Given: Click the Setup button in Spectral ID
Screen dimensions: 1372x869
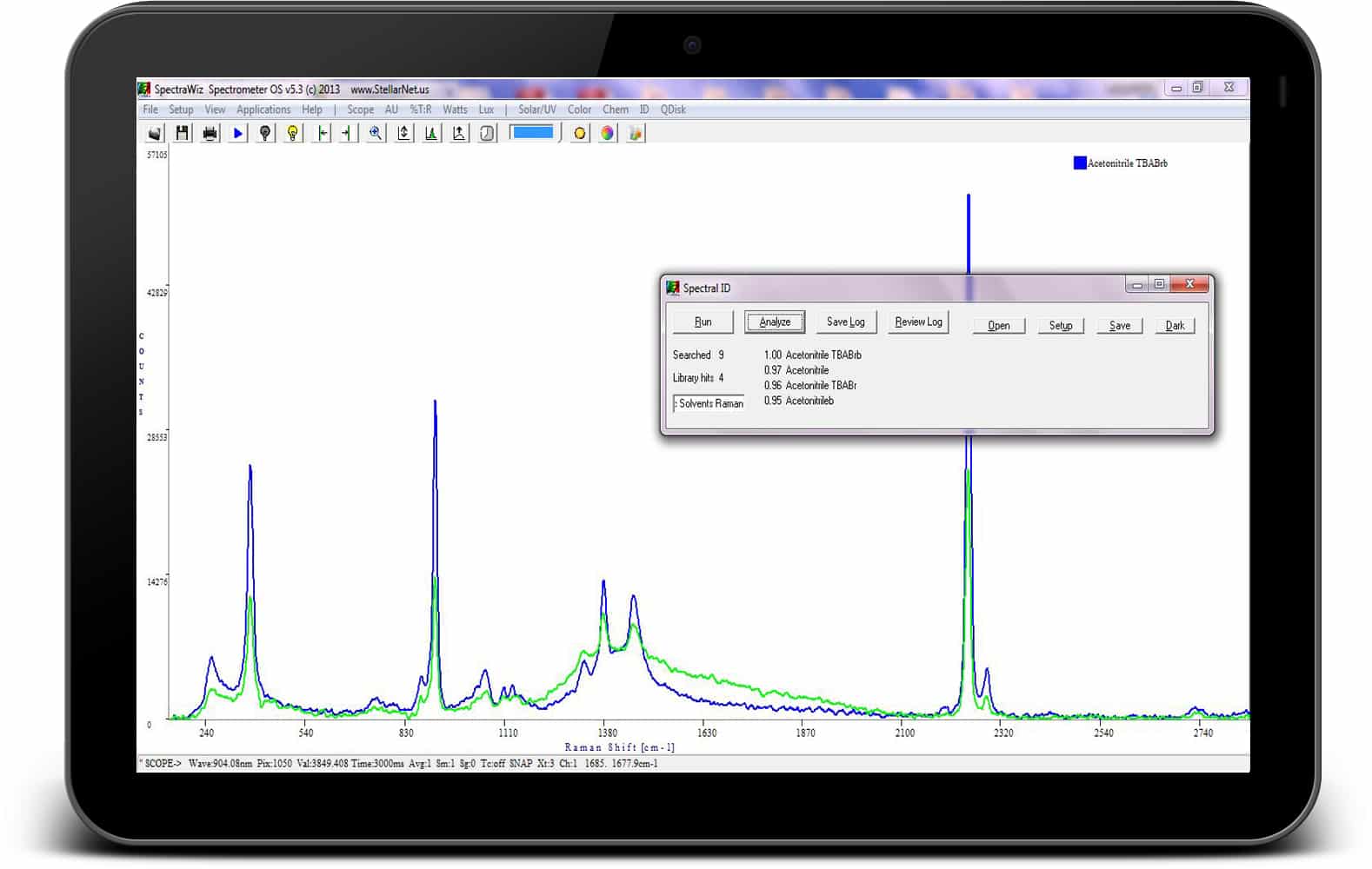Looking at the screenshot, I should click(1061, 325).
